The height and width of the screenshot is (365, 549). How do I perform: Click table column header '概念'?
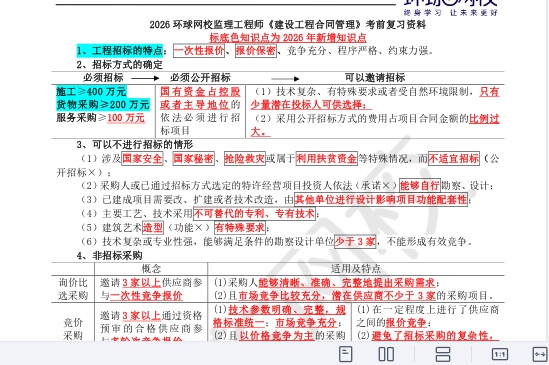pyautogui.click(x=151, y=269)
